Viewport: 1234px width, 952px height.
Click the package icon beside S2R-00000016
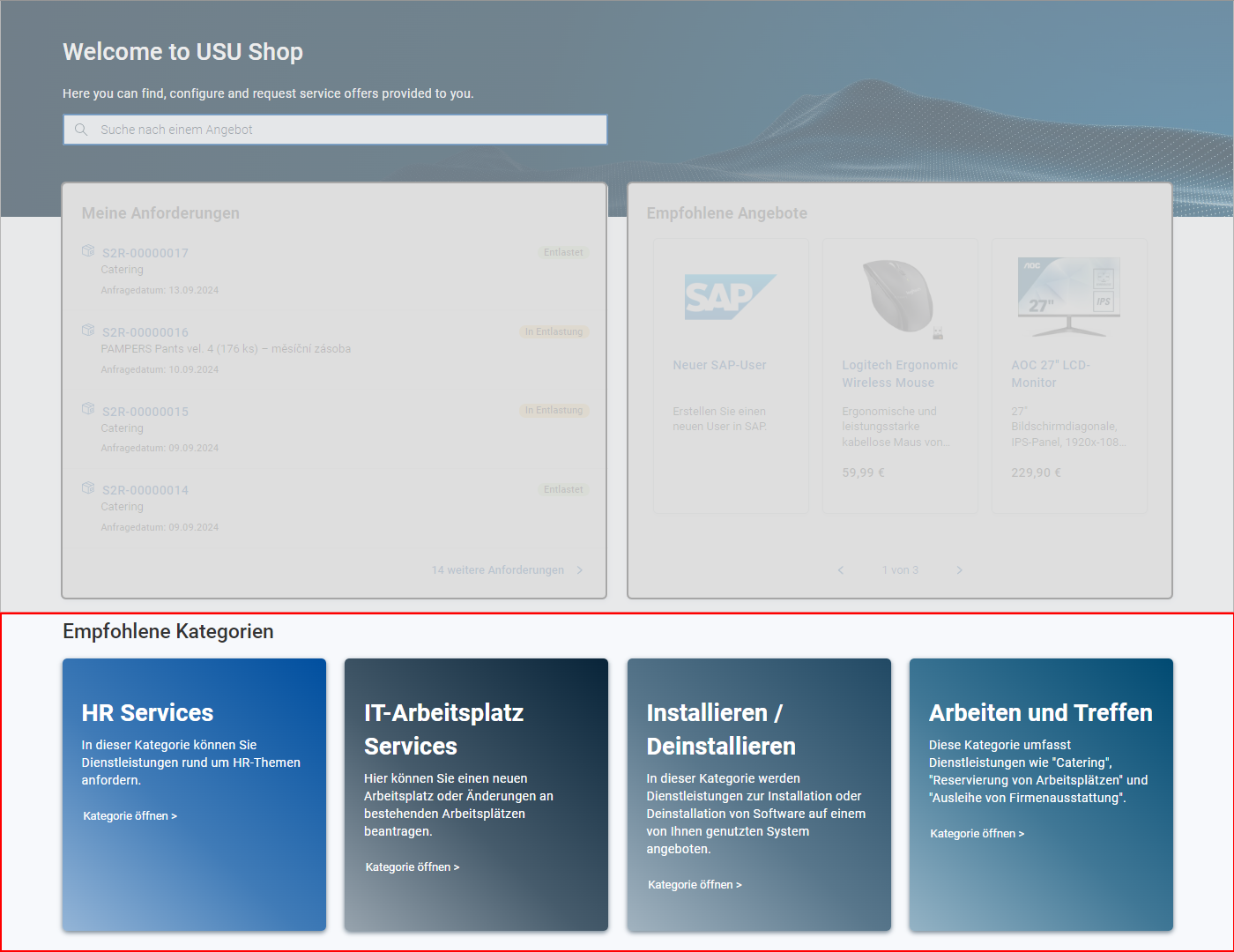(x=88, y=331)
